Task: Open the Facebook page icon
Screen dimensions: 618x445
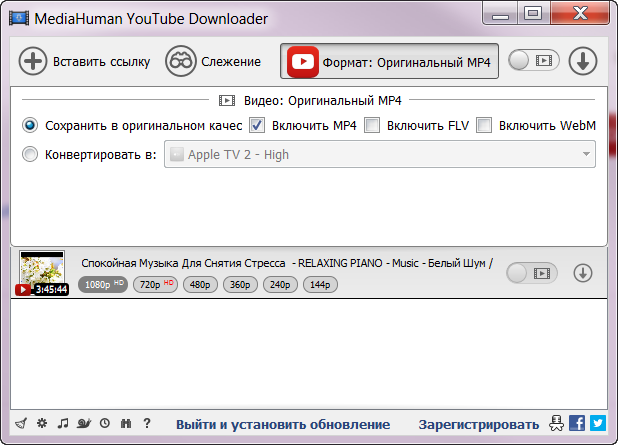Action: (577, 423)
